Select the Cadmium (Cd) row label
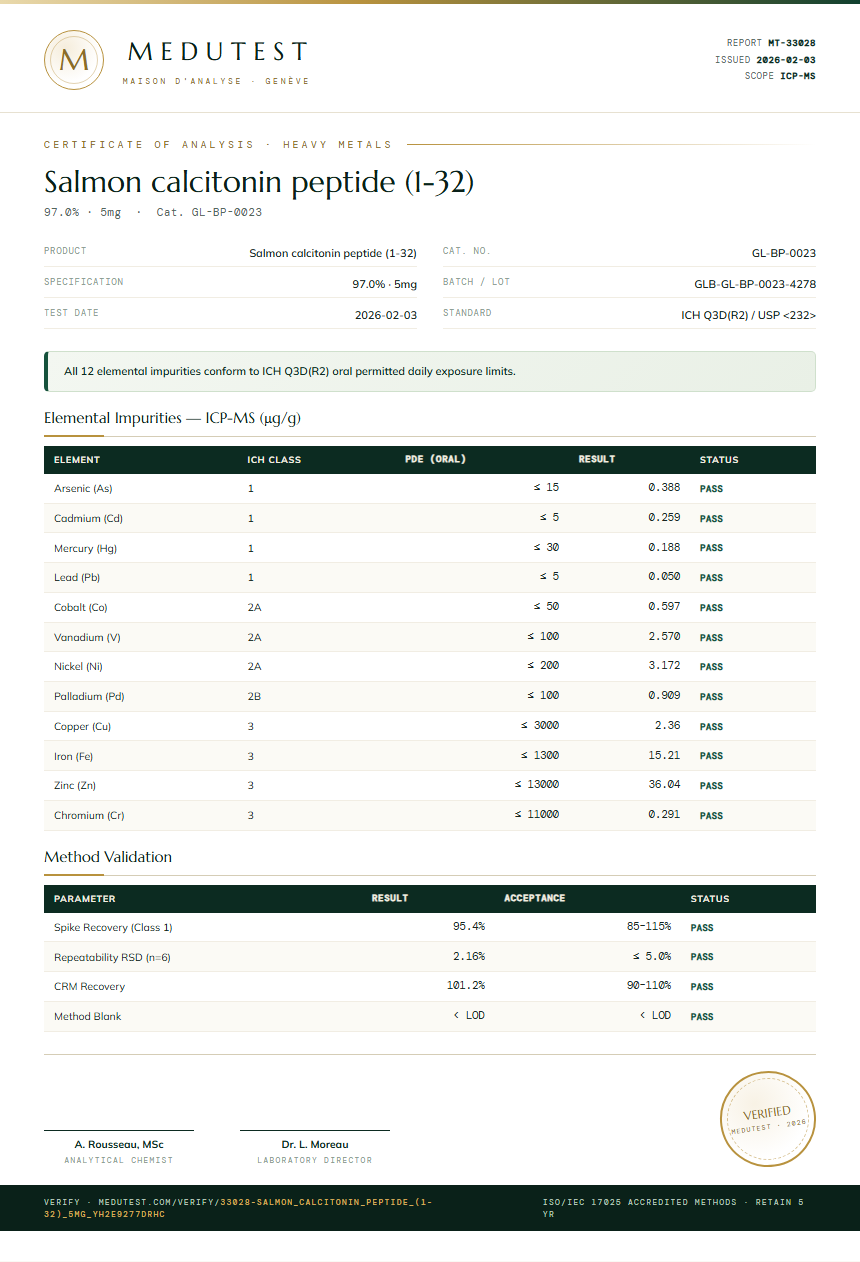This screenshot has width=860, height=1262. pos(88,519)
